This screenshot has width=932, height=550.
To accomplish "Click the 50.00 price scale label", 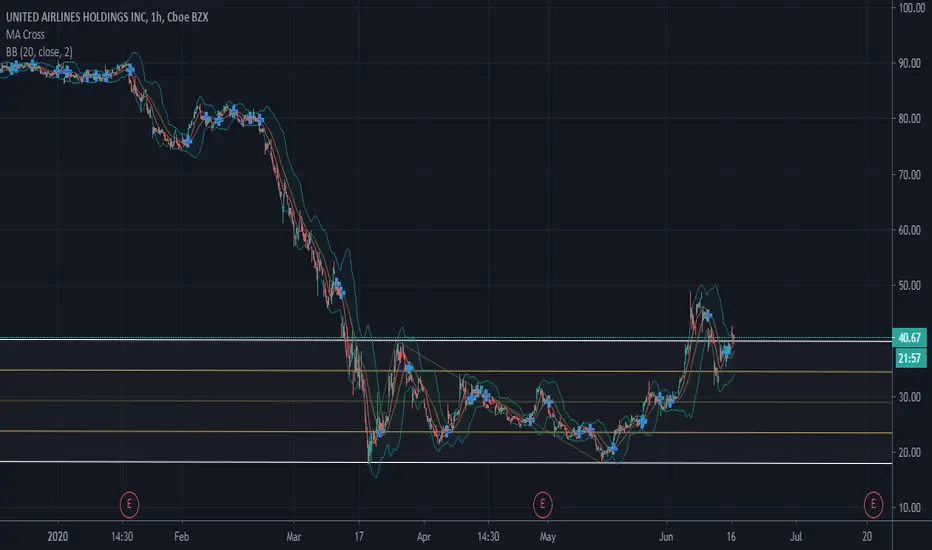I will 909,285.
